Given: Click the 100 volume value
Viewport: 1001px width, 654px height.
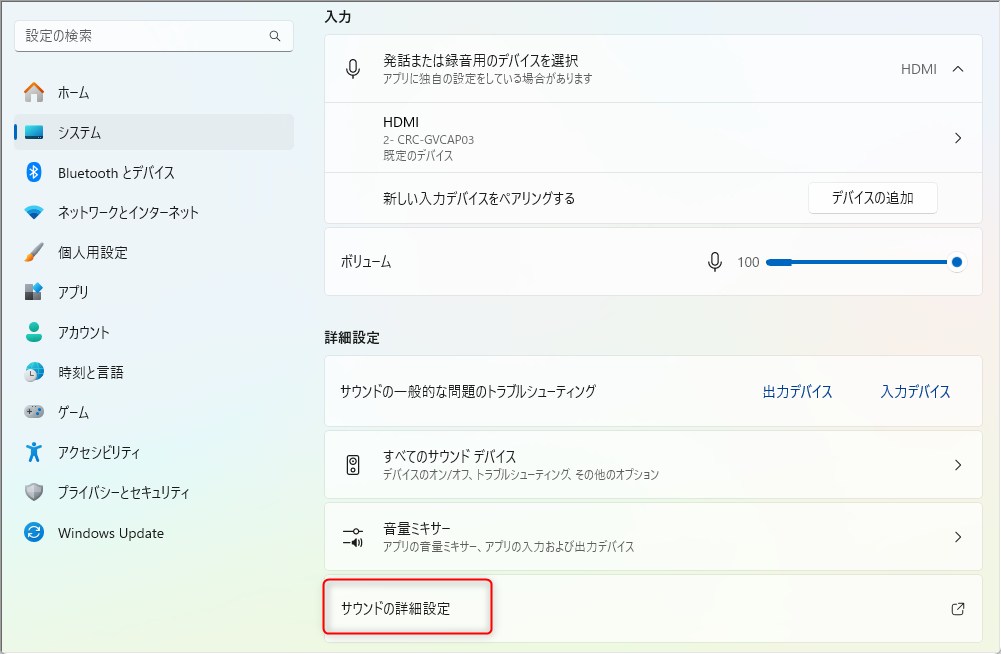Looking at the screenshot, I should pyautogui.click(x=748, y=262).
